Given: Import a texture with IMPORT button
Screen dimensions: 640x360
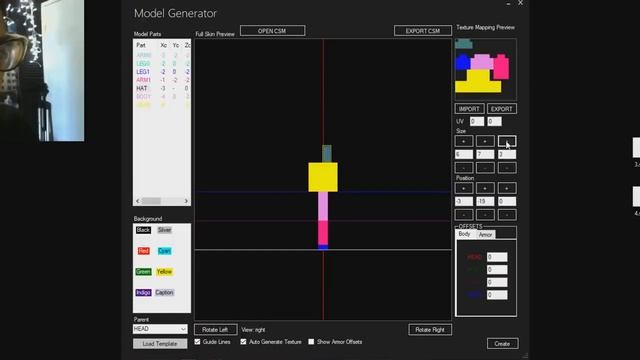Looking at the screenshot, I should coord(469,109).
